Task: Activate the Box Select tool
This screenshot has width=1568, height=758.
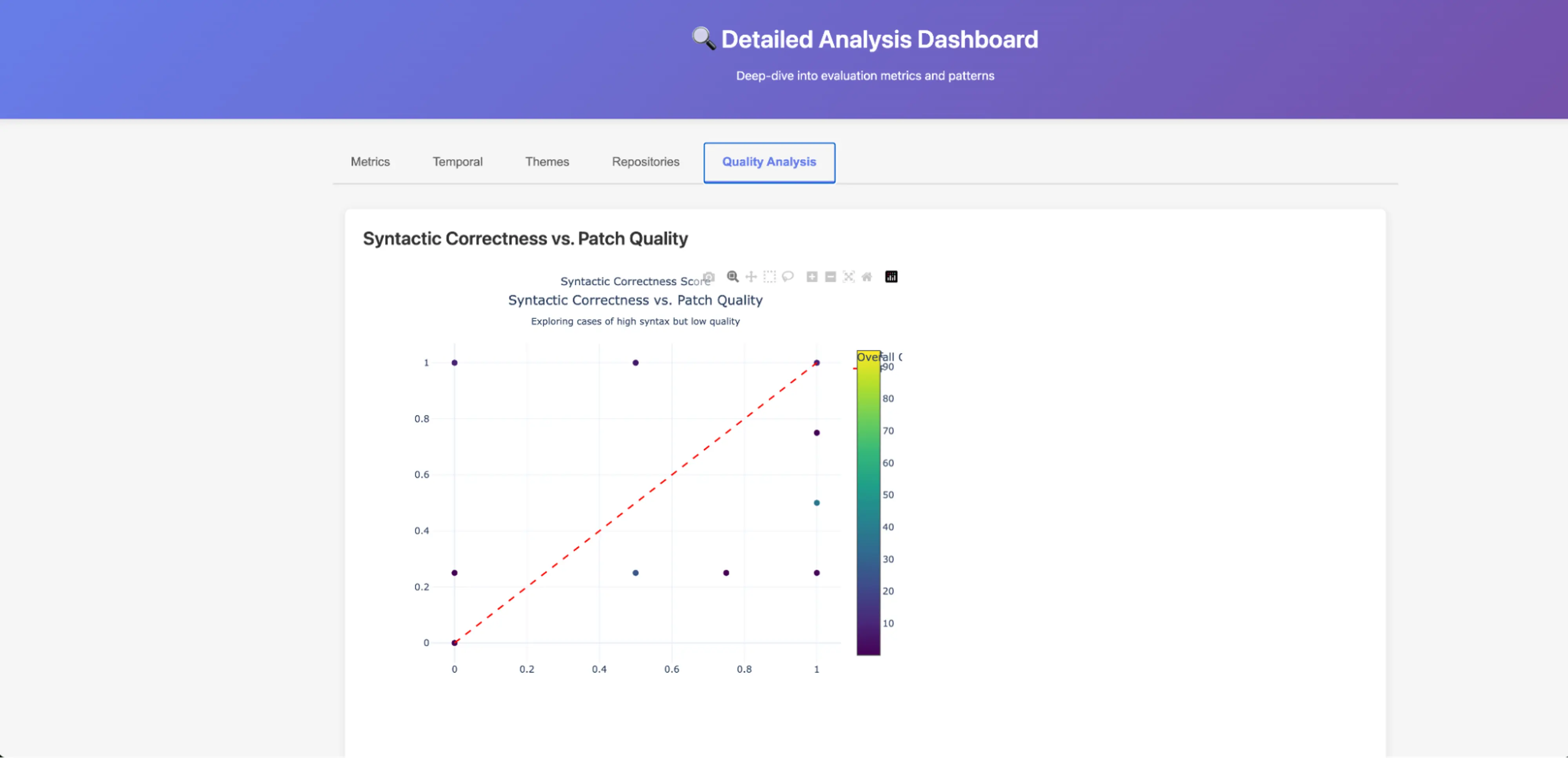Action: point(769,277)
